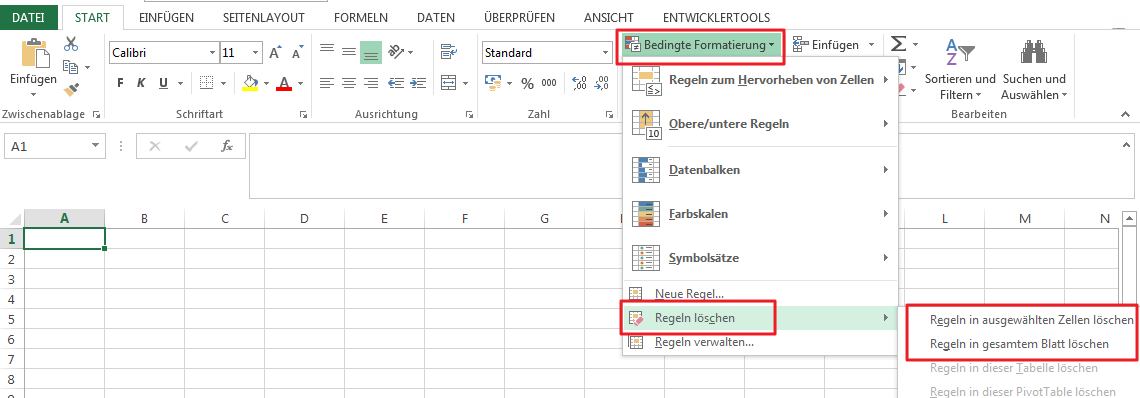This screenshot has height=398, width=1140.
Task: Switch to the FORMELN tab
Action: click(x=361, y=17)
